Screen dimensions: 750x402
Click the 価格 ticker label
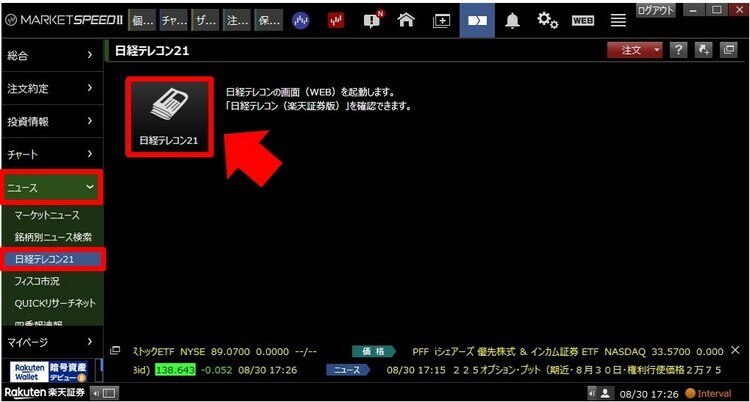point(374,352)
